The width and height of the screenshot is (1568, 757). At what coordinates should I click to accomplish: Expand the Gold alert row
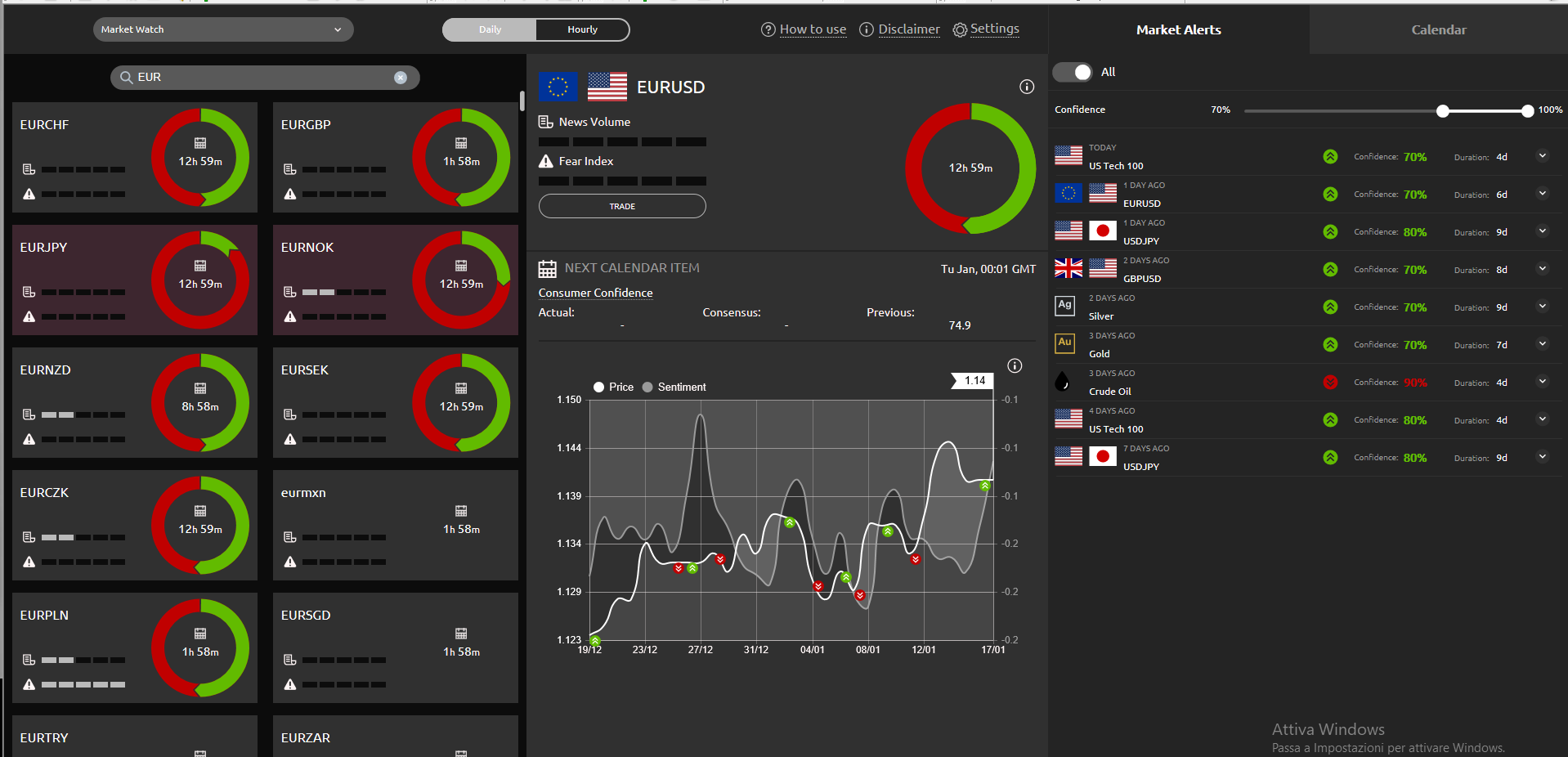1542,344
